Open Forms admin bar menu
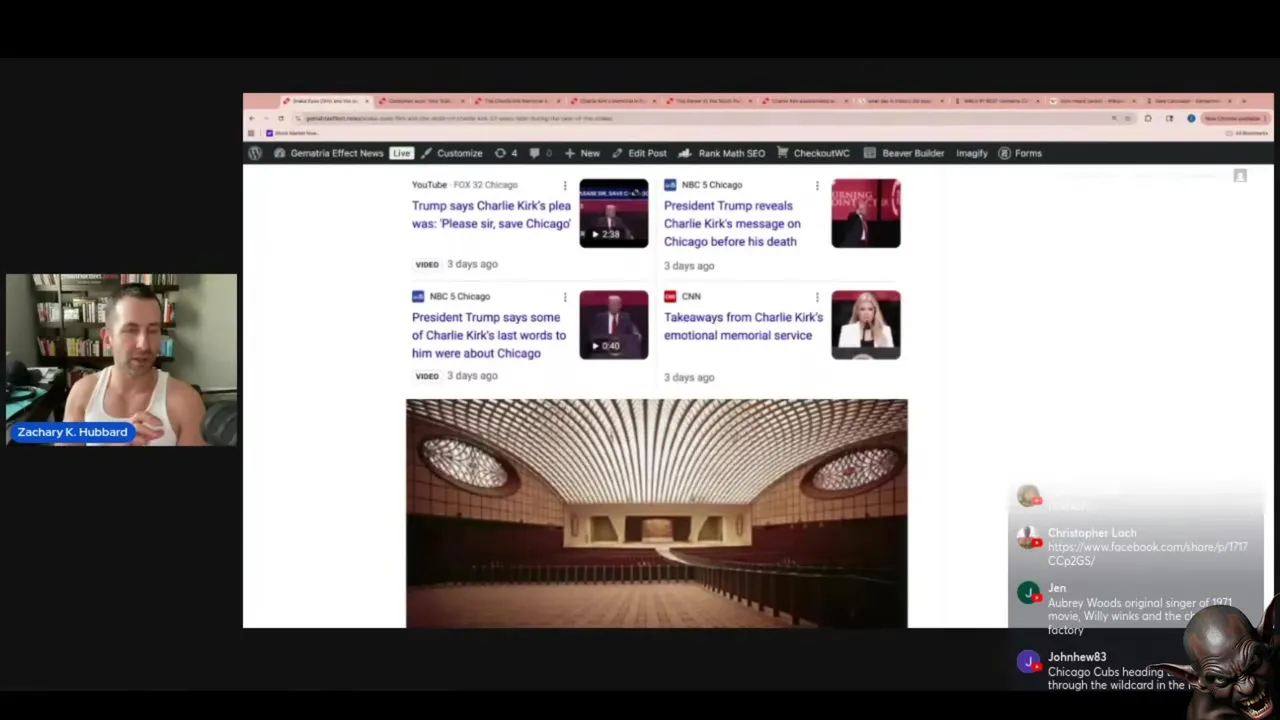Image resolution: width=1280 pixels, height=720 pixels. click(1020, 153)
